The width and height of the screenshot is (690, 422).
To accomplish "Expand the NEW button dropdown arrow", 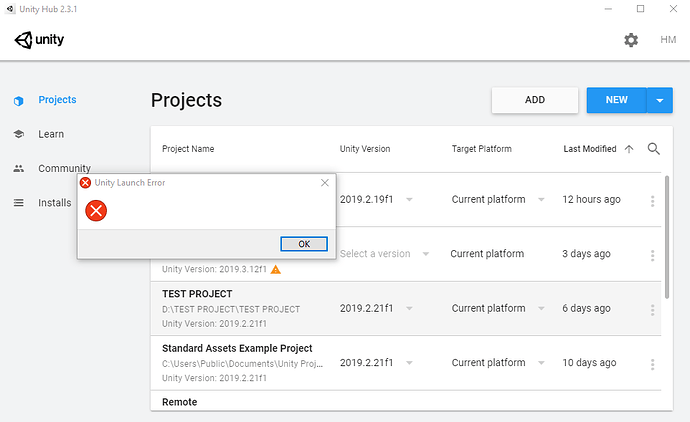I will tap(660, 100).
